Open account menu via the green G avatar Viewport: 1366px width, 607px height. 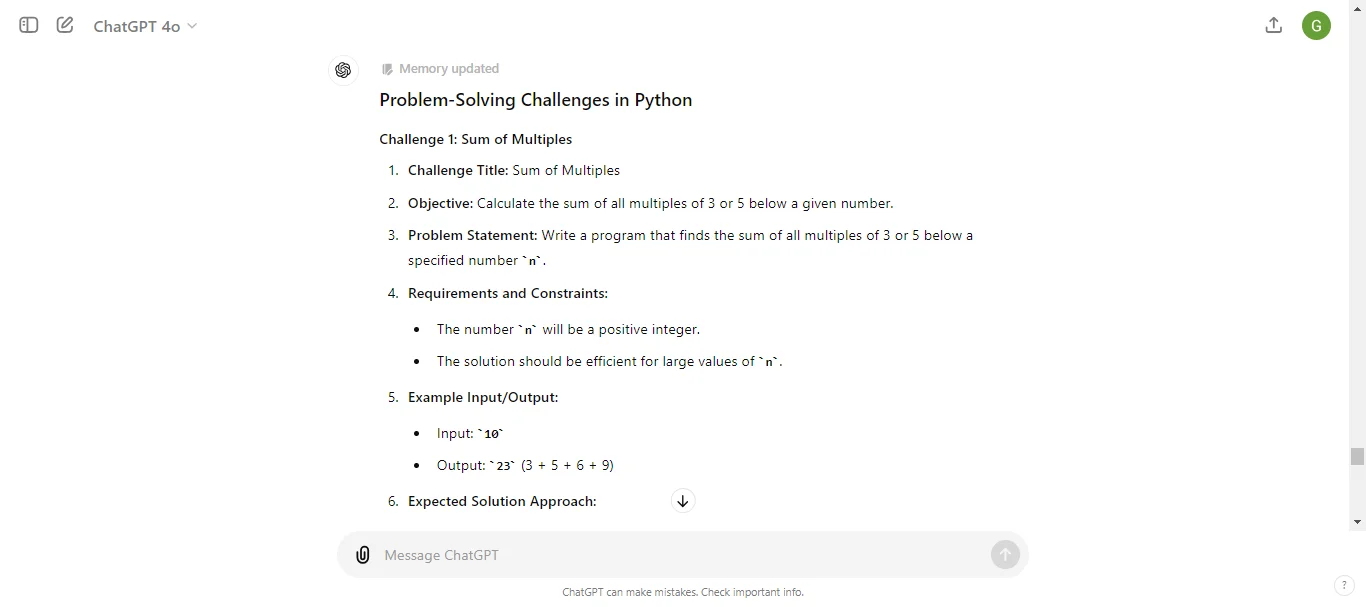(x=1316, y=25)
